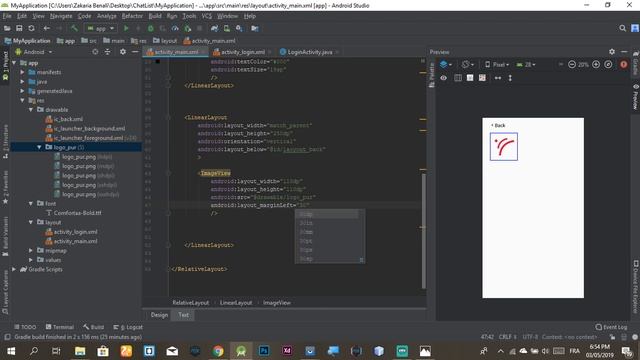
Task: Zoom in the layout preview
Action: pos(596,64)
